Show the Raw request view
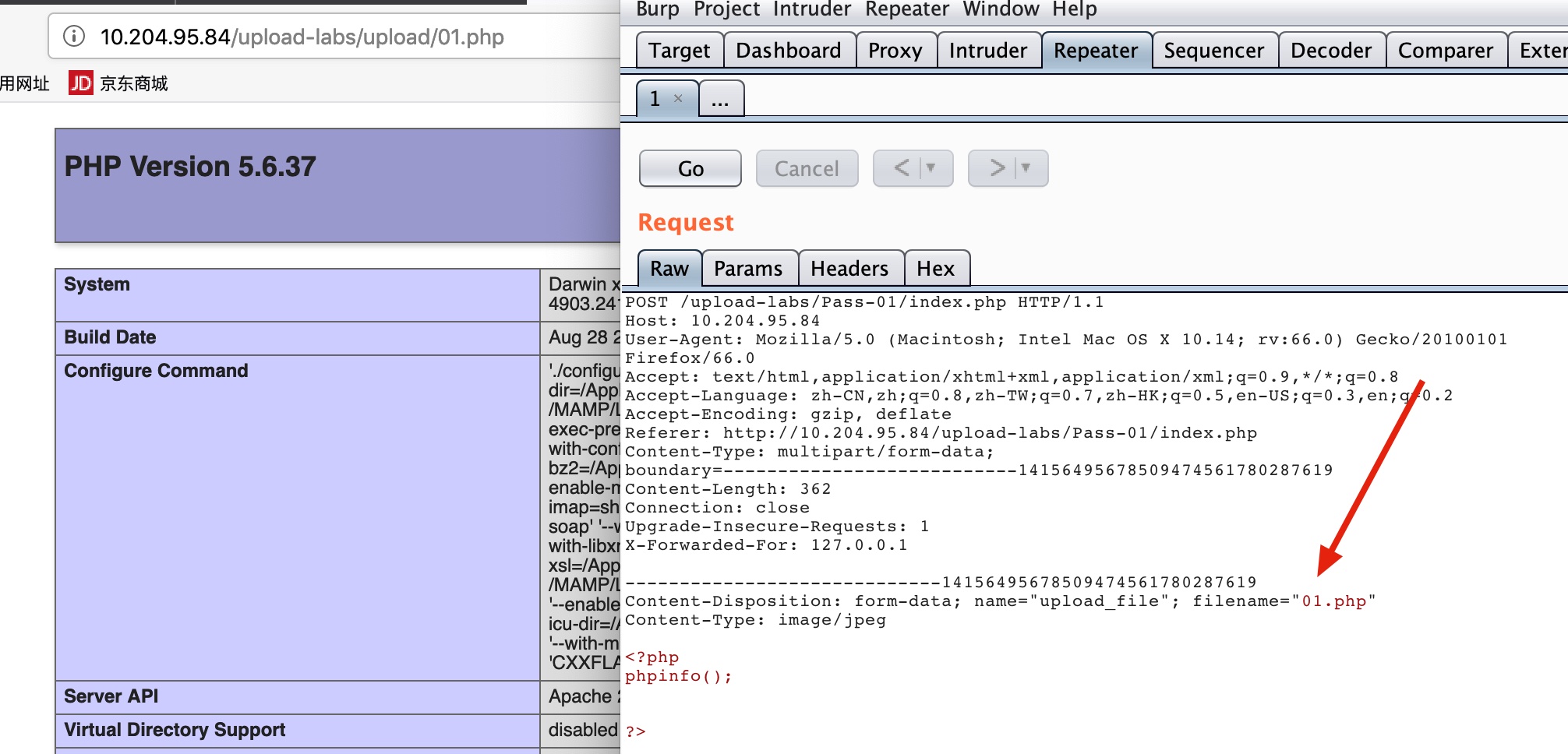Viewport: 1568px width, 754px height. click(669, 269)
